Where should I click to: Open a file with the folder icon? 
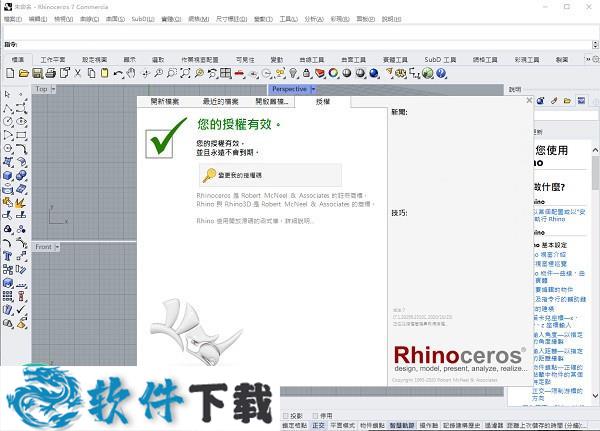24,73
